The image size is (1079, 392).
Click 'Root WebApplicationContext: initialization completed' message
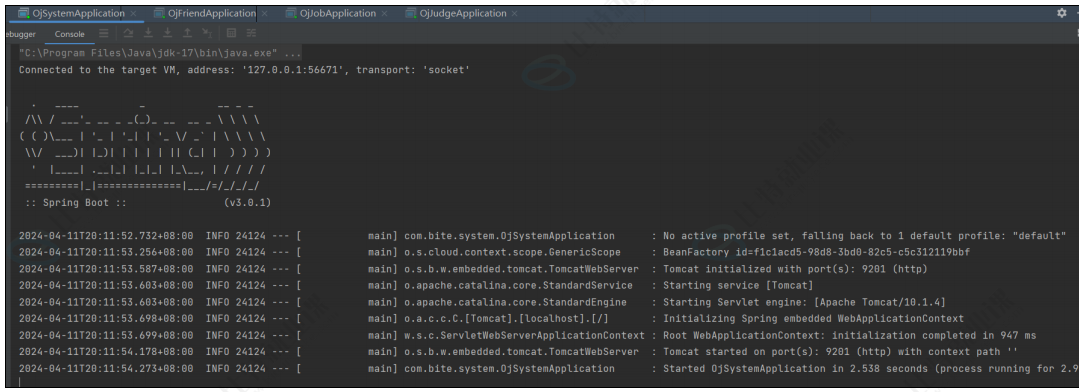pyautogui.click(x=849, y=335)
